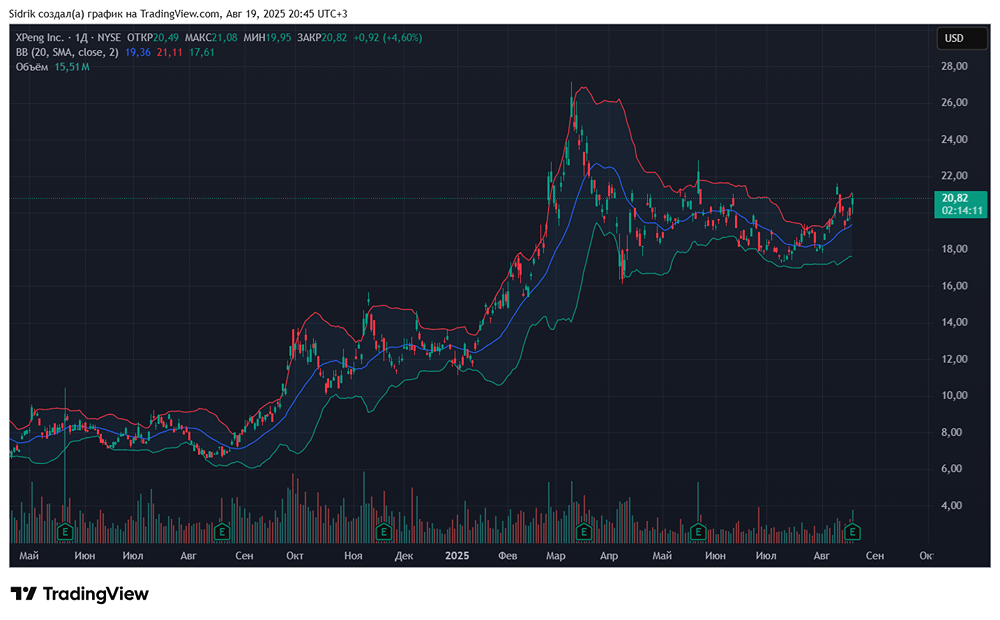Click the 28,00 price axis label
The width and height of the screenshot is (1000, 620).
pyautogui.click(x=954, y=66)
